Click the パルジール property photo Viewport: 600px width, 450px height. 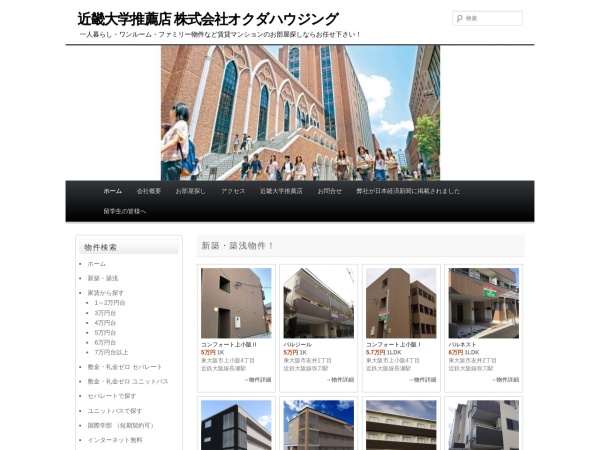[318, 303]
